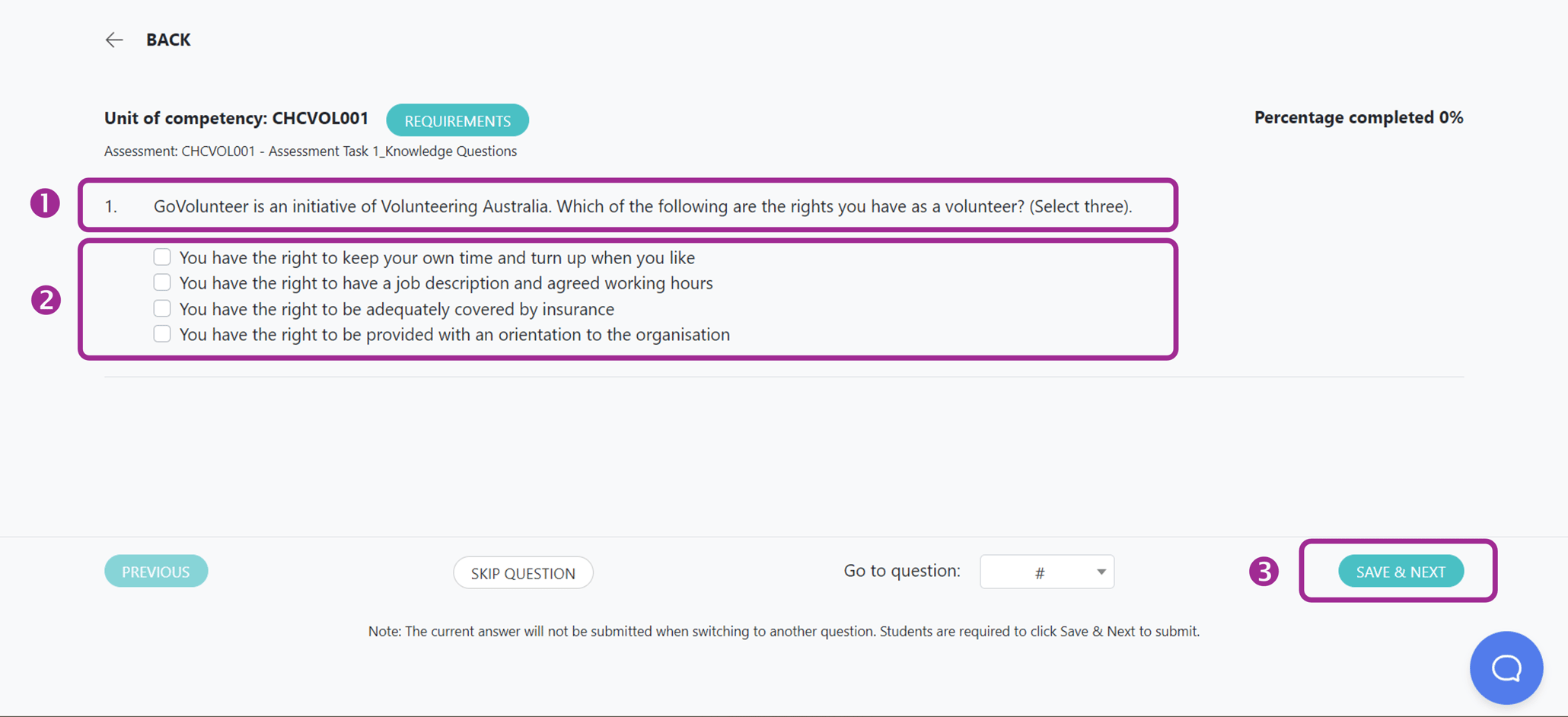Click the REQUIREMENTS button
1568x717 pixels.
(457, 120)
